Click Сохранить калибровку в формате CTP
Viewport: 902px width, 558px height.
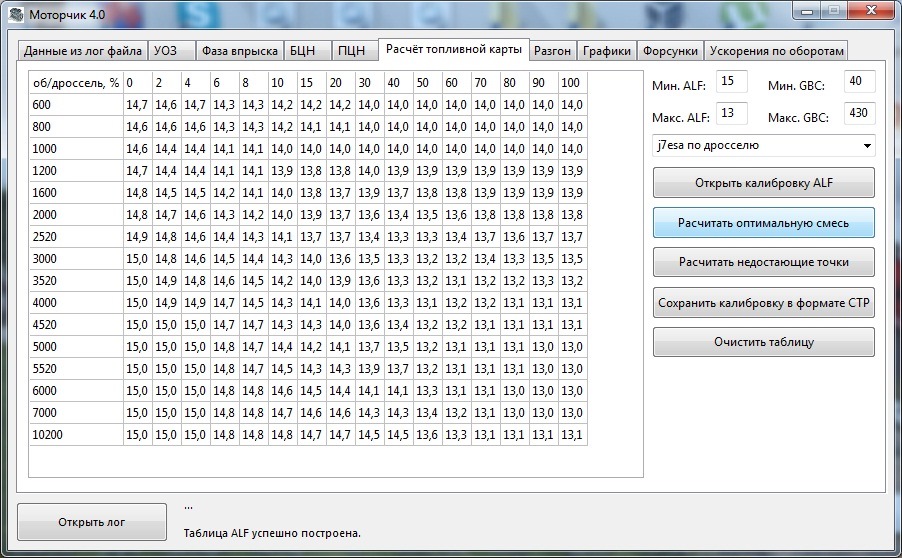pyautogui.click(x=764, y=303)
